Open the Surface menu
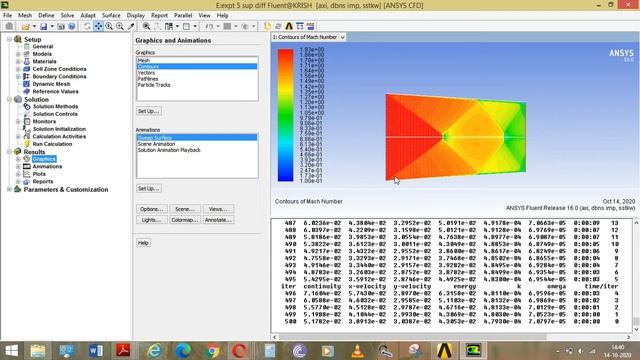The image size is (640, 360). click(x=111, y=16)
